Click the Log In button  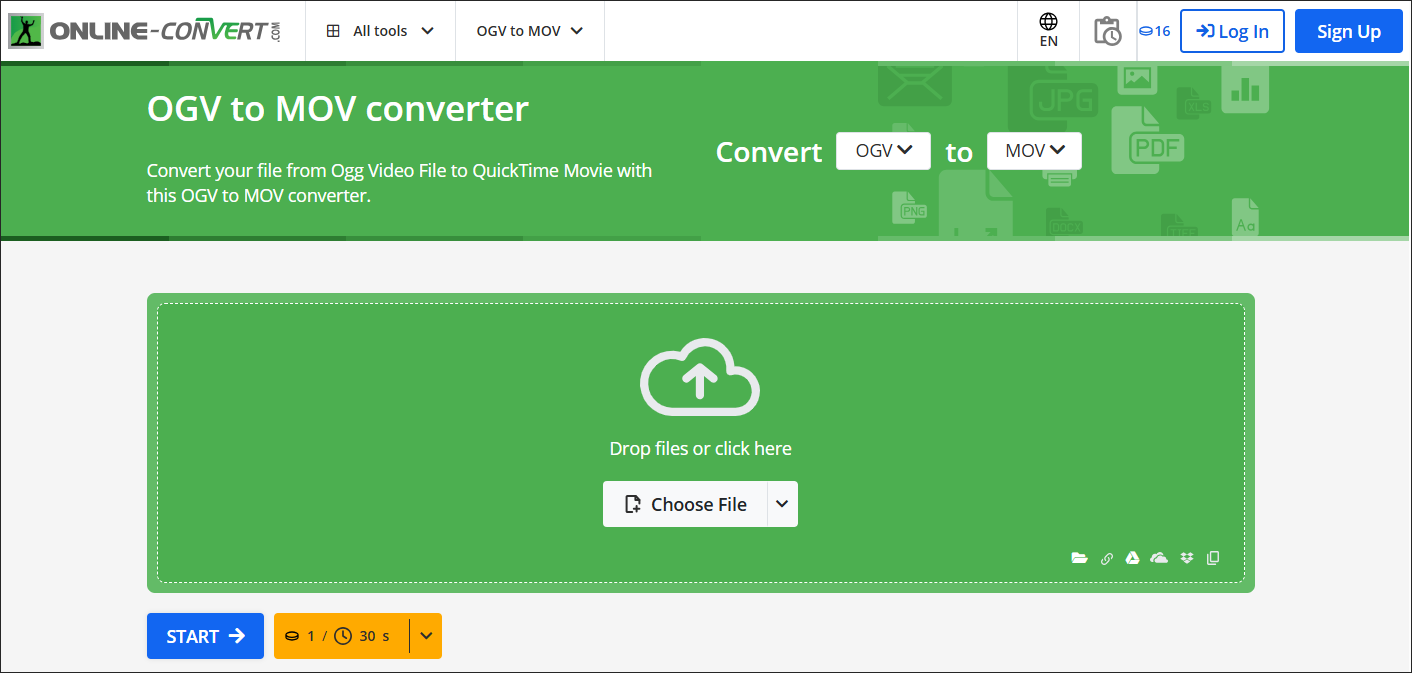click(x=1232, y=31)
